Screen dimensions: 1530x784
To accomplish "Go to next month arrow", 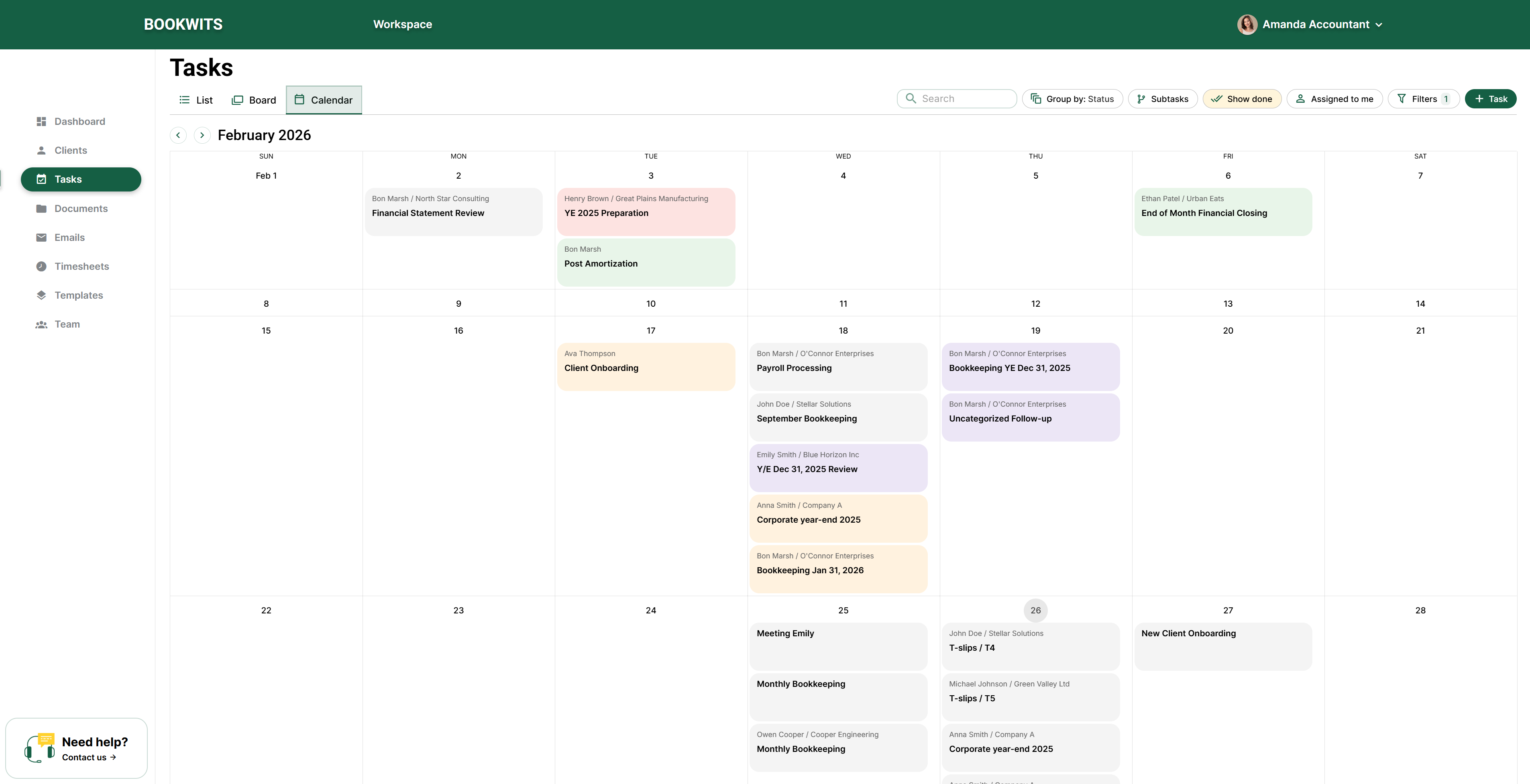I will (x=202, y=135).
